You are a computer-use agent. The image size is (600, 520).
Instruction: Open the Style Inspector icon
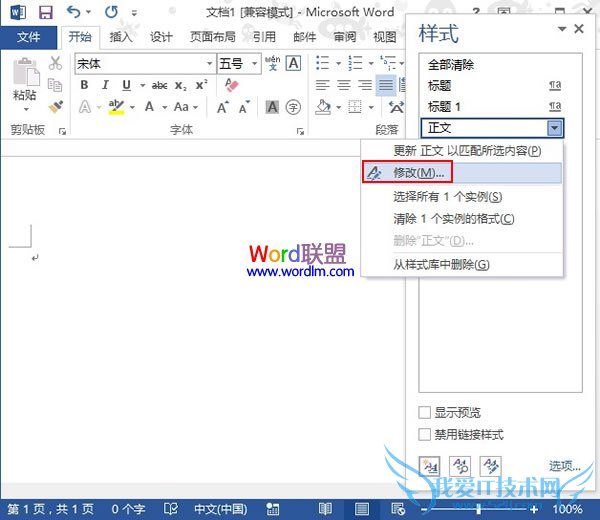(x=460, y=466)
